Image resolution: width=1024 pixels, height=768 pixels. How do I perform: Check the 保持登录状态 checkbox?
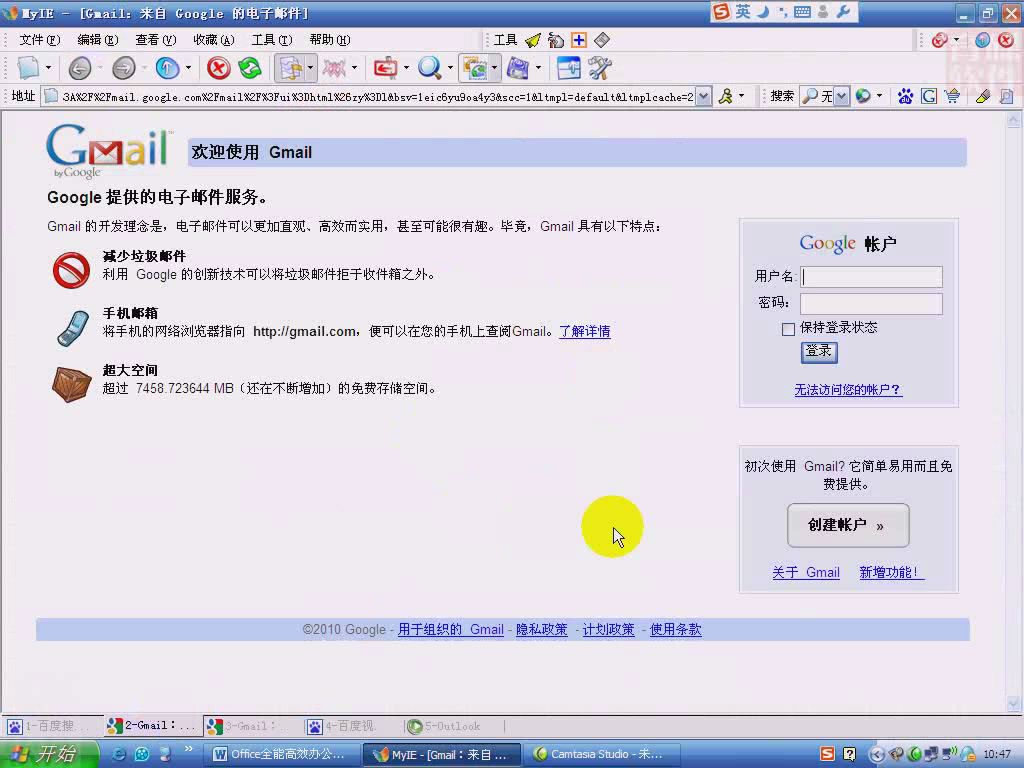pyautogui.click(x=788, y=329)
